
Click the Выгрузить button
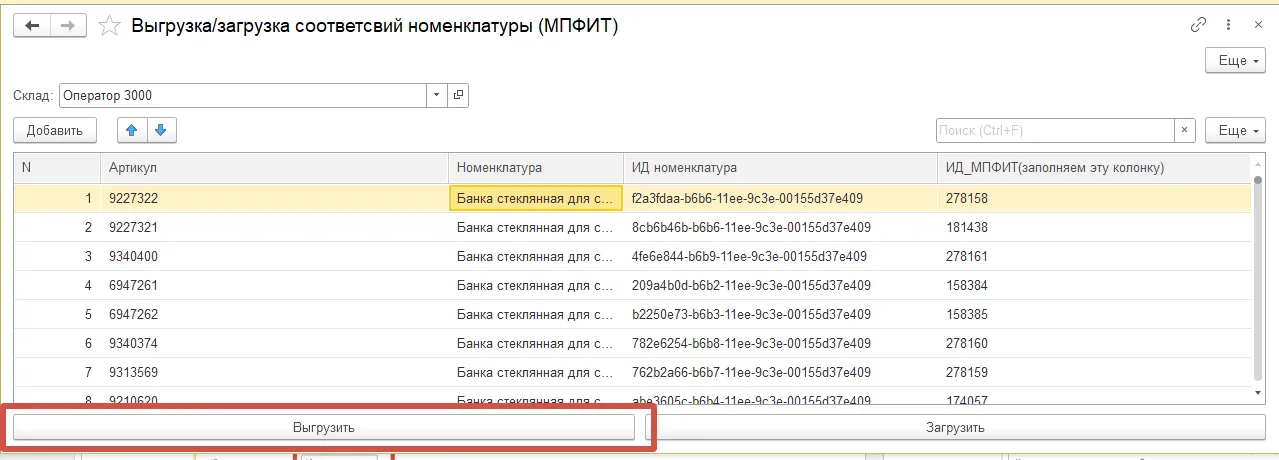click(x=324, y=427)
